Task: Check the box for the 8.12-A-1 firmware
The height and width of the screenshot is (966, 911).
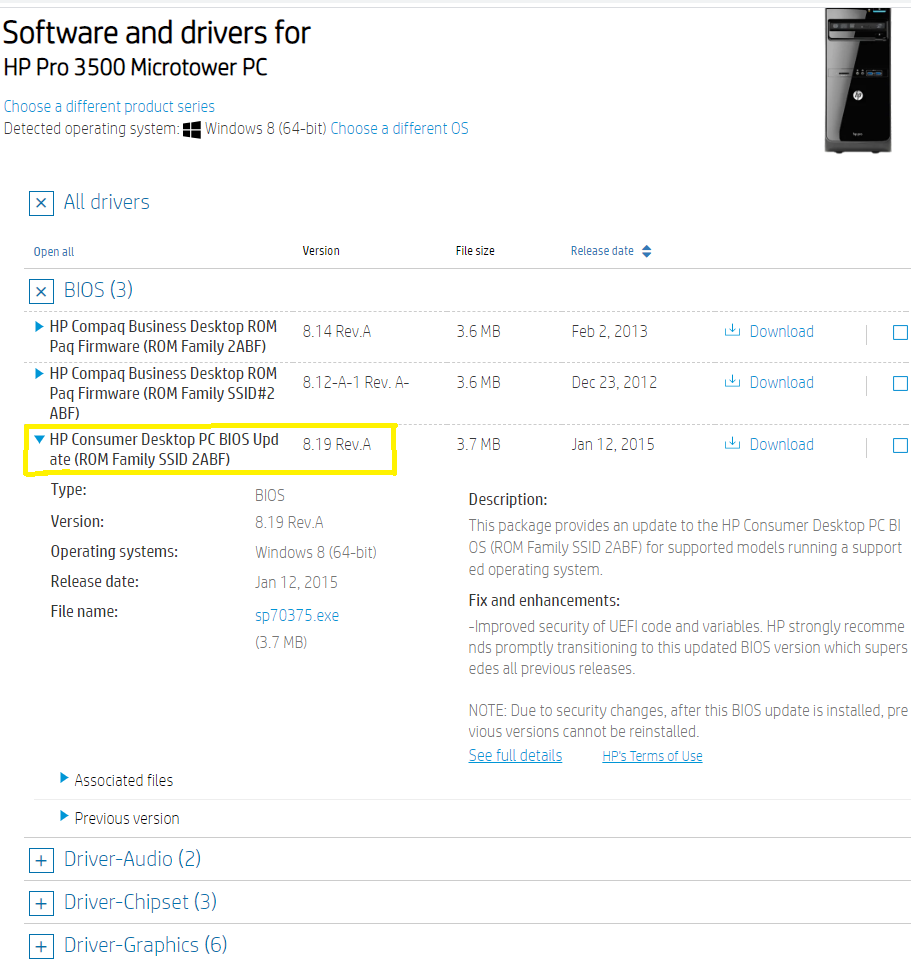Action: point(899,383)
